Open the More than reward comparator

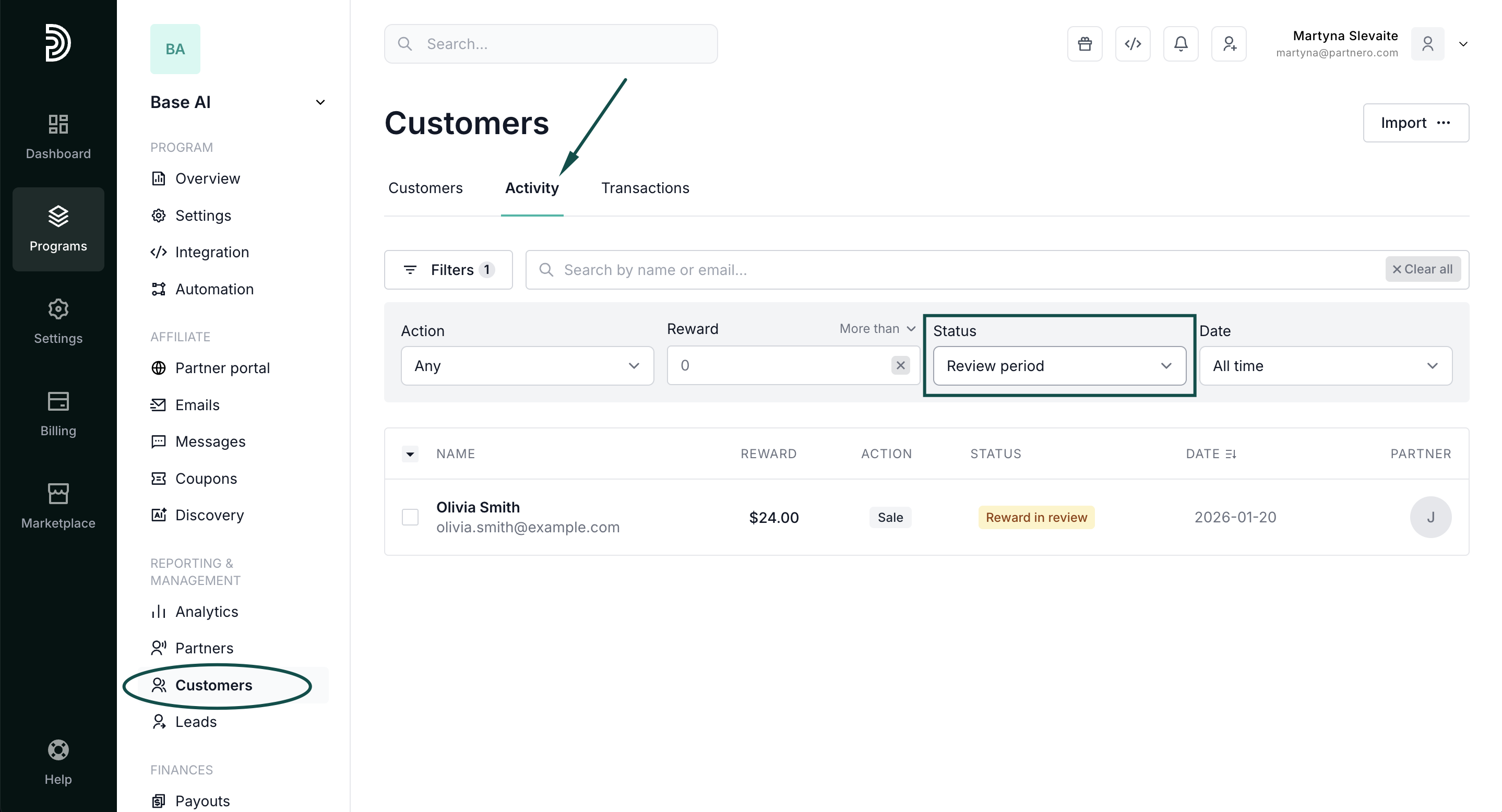click(x=876, y=329)
